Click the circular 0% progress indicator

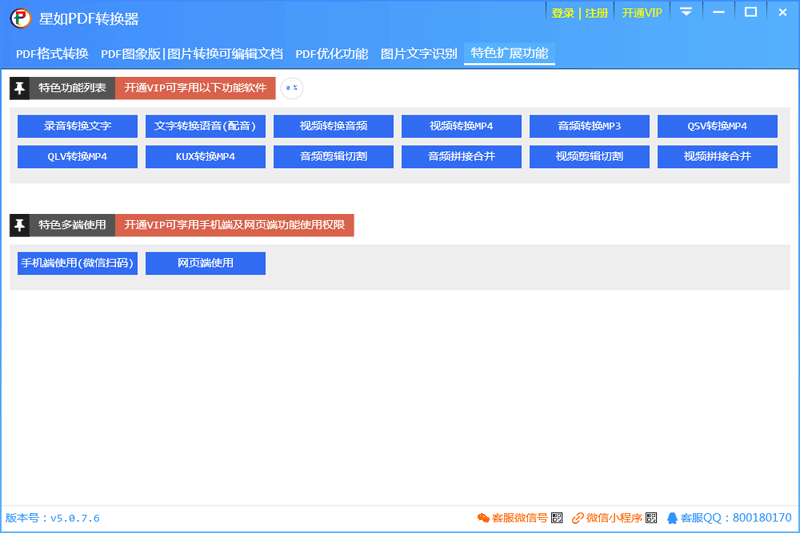[x=292, y=88]
